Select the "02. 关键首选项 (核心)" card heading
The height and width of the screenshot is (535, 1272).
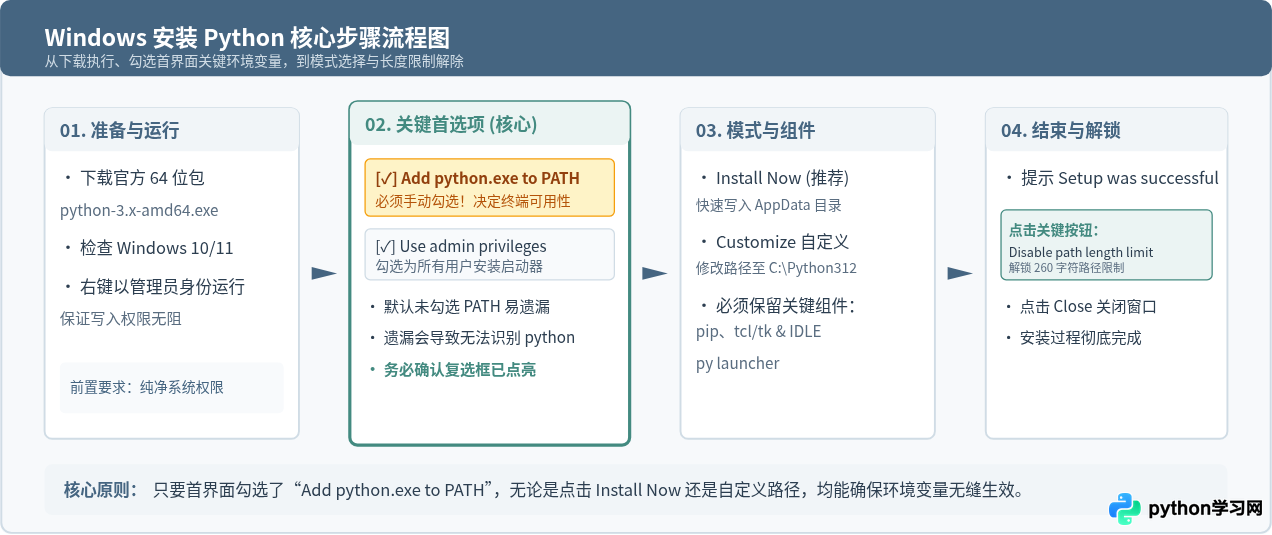pos(451,125)
